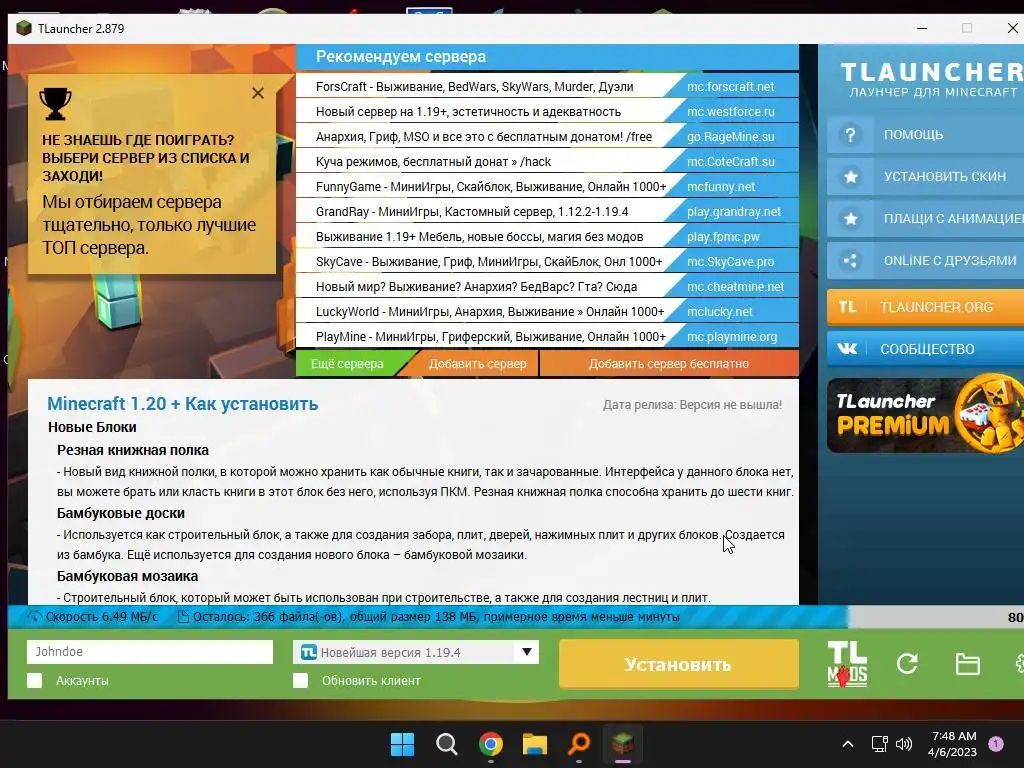The width and height of the screenshot is (1024, 768).
Task: Launch Google Chrome from the taskbar
Action: pos(490,744)
